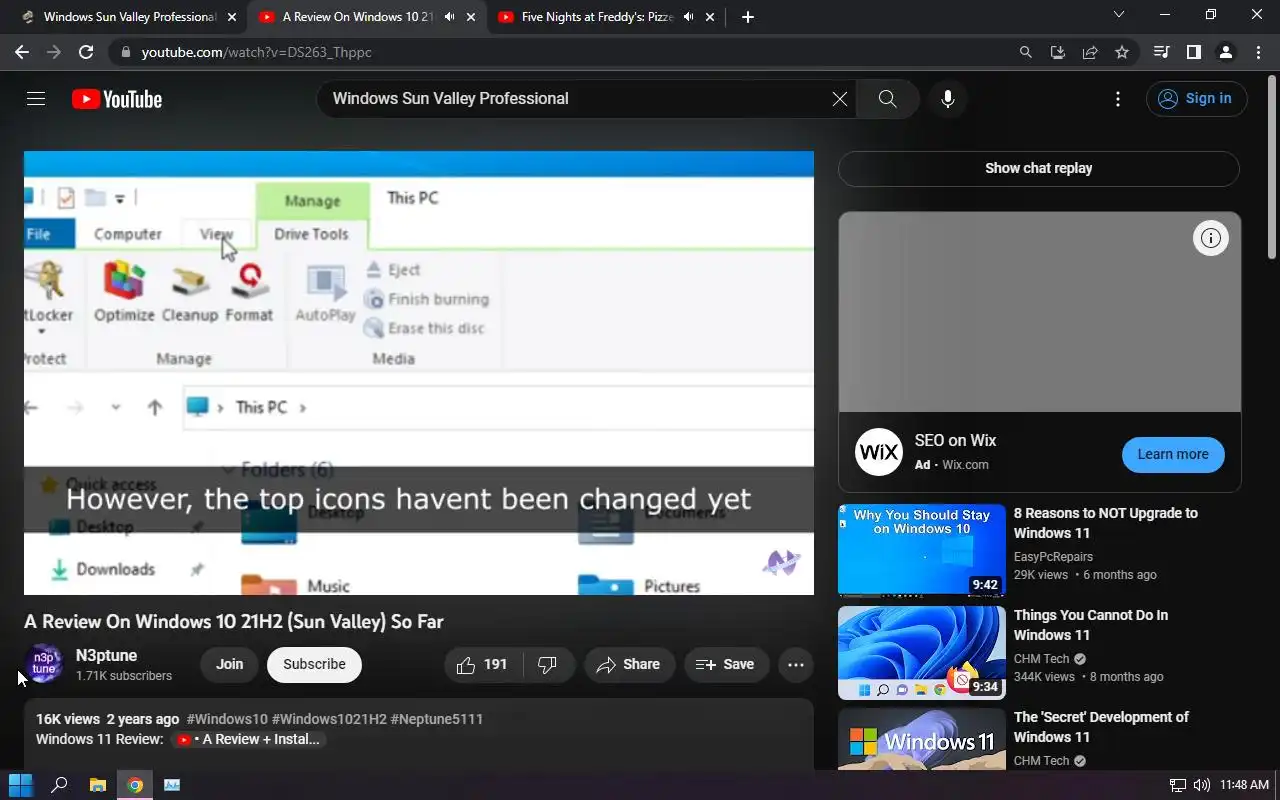1280x800 pixels.
Task: Open the zoom magnifier in address bar
Action: click(1025, 52)
